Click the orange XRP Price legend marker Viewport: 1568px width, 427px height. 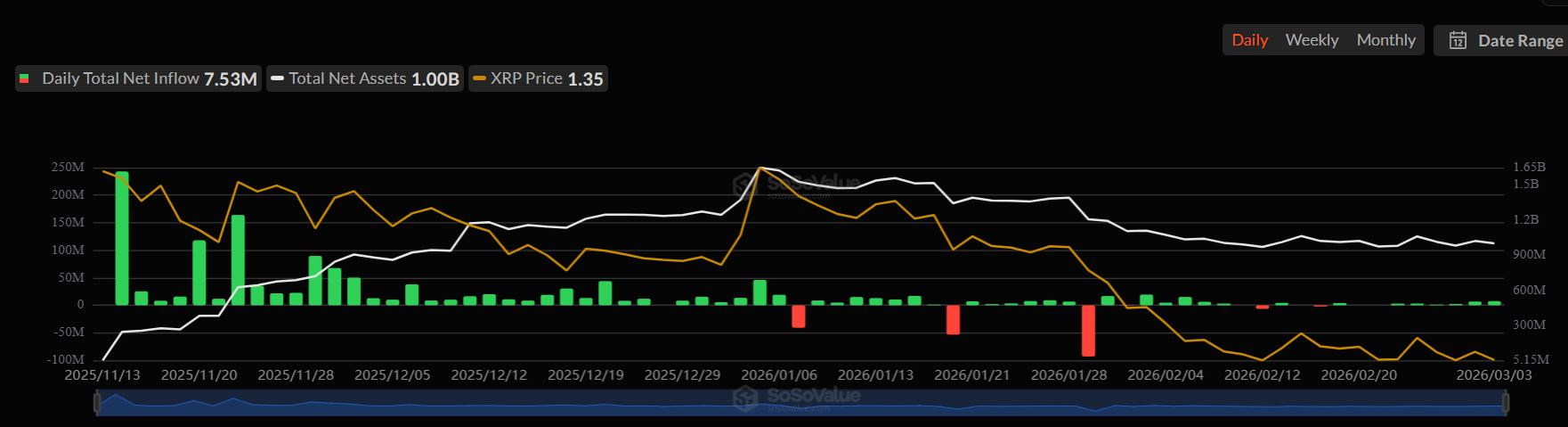(479, 78)
